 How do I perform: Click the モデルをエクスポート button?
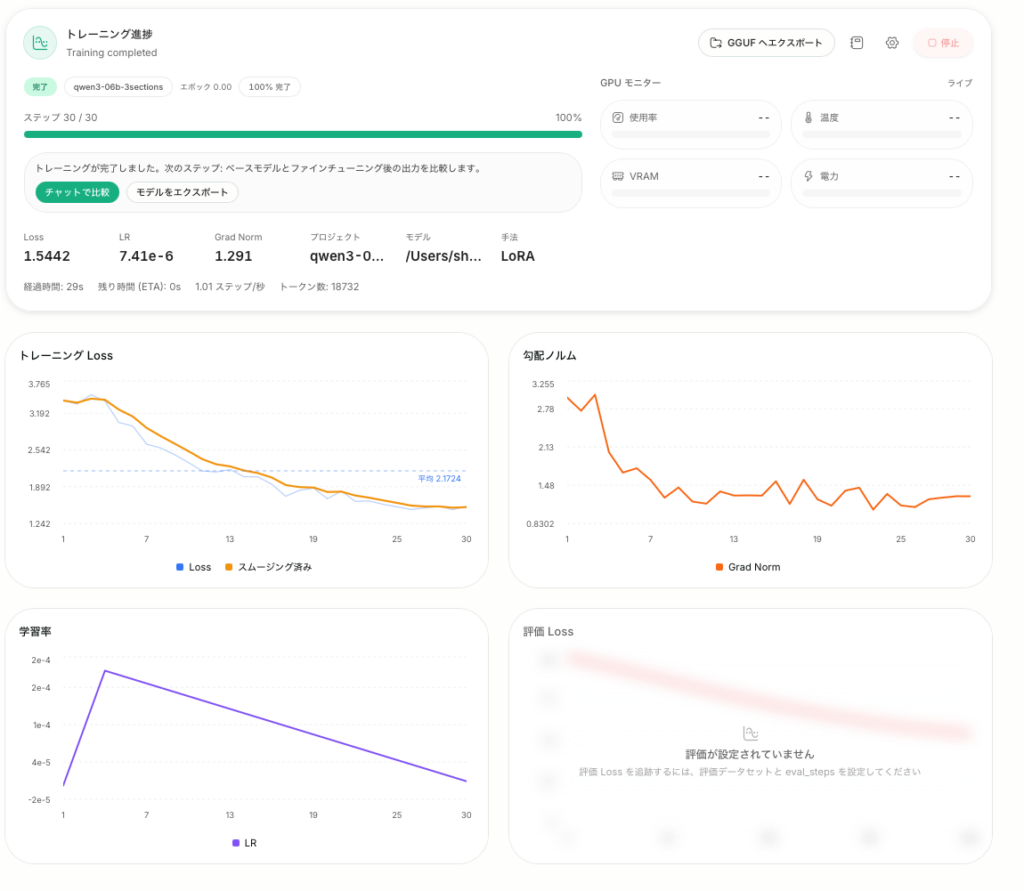pos(182,192)
